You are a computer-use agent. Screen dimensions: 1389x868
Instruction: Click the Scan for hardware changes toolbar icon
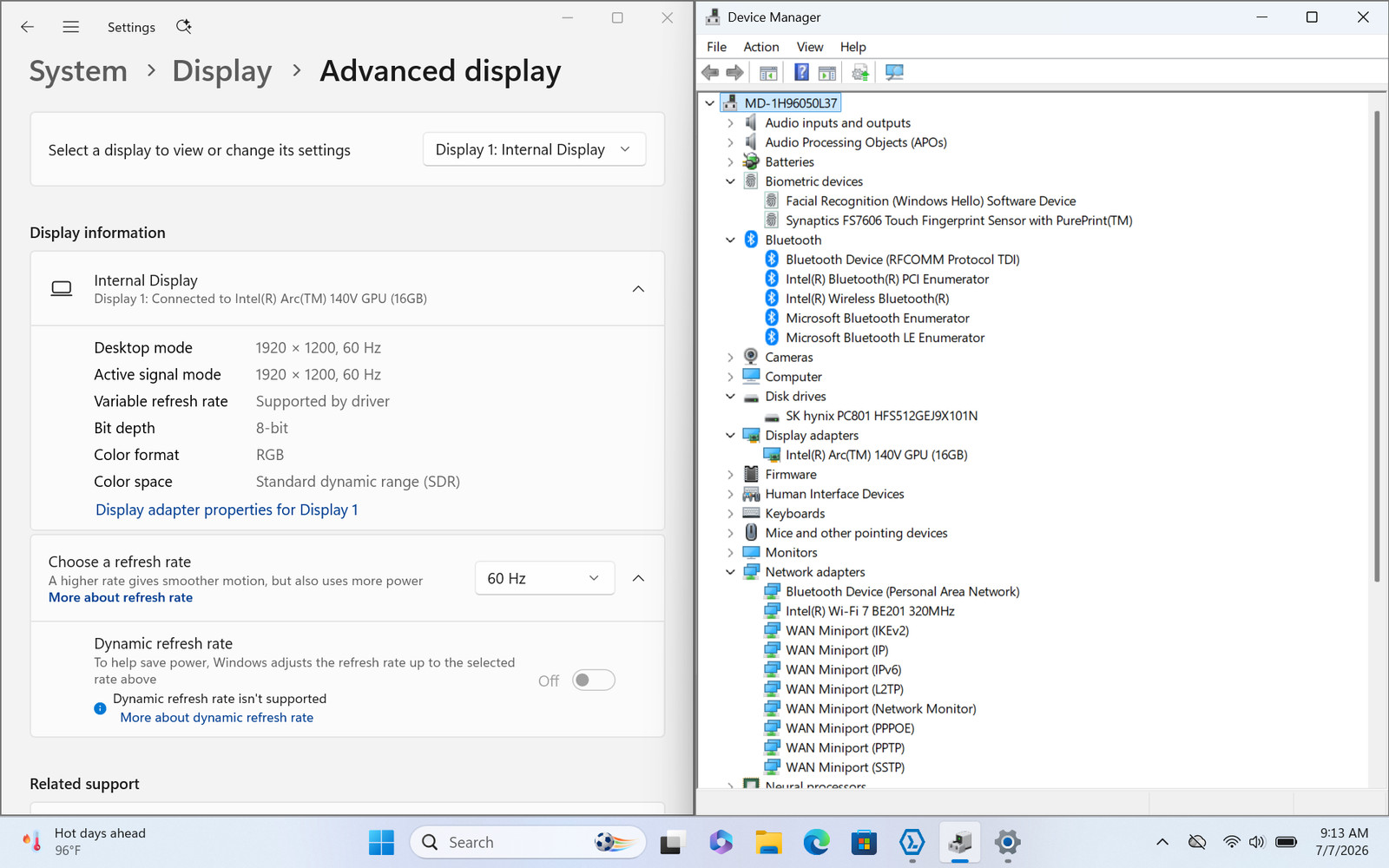[x=894, y=73]
